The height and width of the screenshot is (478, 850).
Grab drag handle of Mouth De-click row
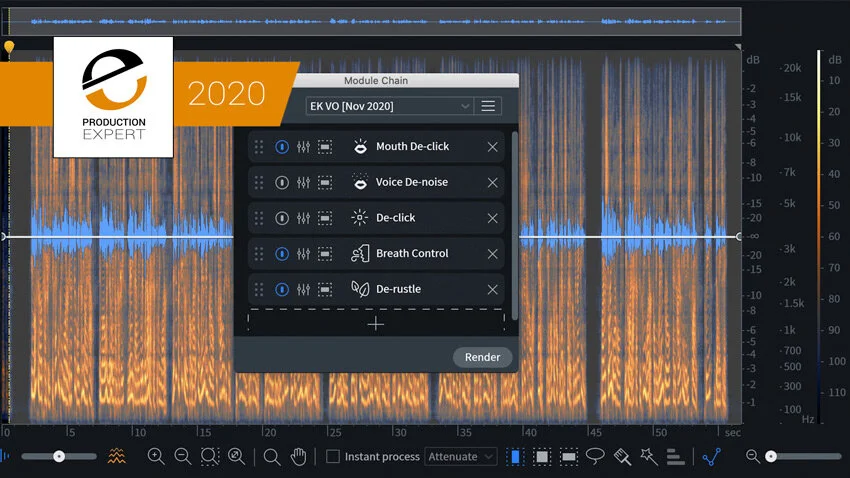pos(259,146)
